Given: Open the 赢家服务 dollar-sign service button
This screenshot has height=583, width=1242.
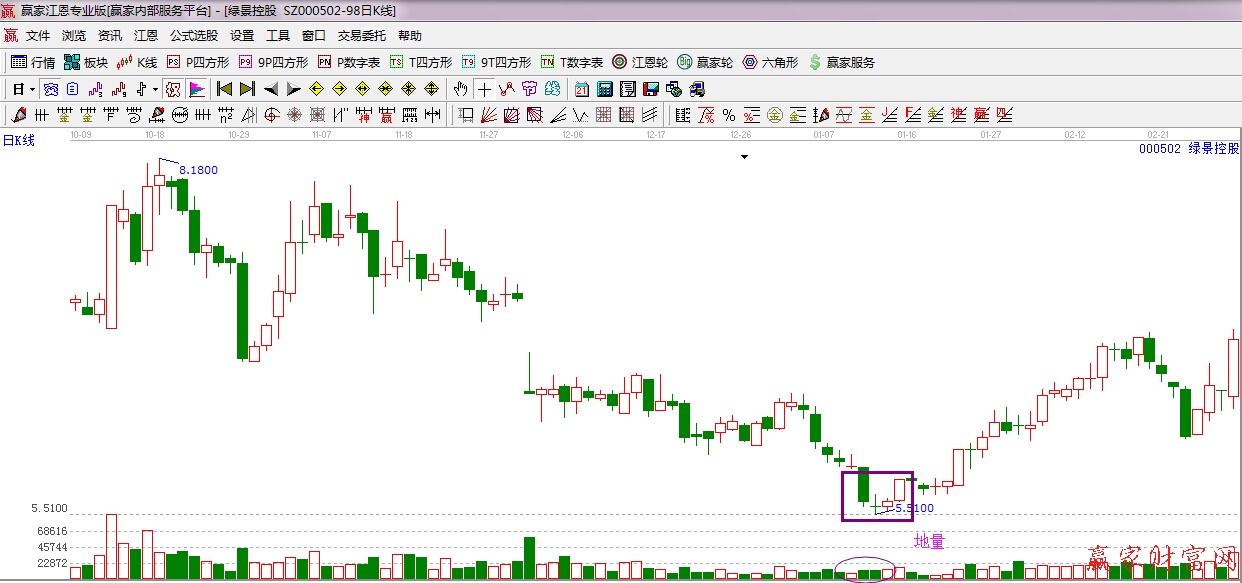Looking at the screenshot, I should pos(841,62).
